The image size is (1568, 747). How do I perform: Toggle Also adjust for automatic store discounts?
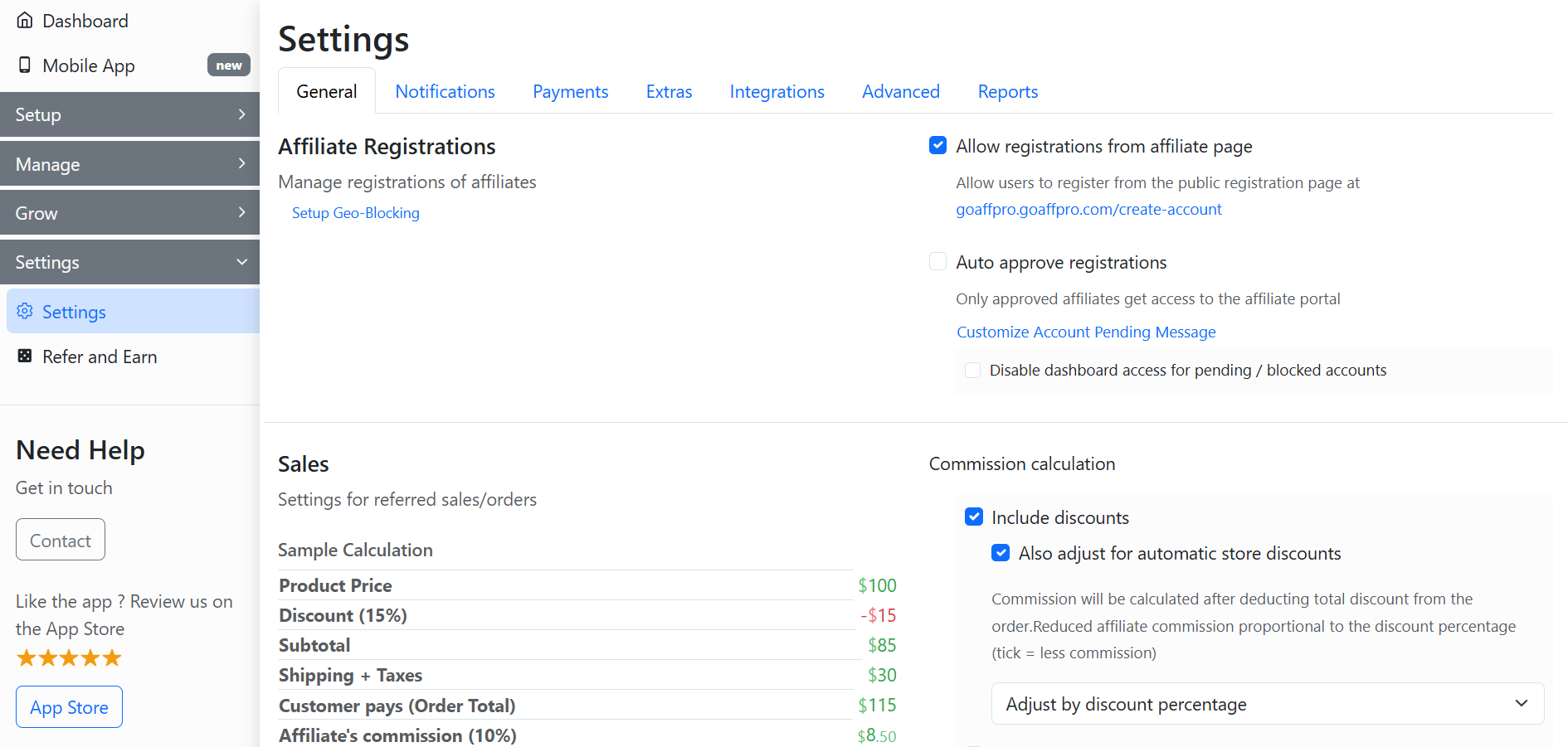[1001, 553]
